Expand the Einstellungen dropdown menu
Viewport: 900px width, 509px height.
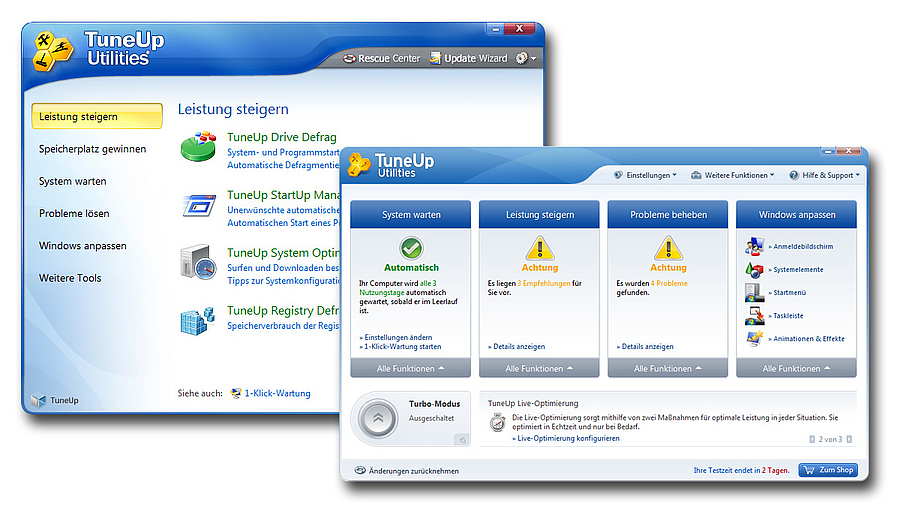tap(645, 175)
